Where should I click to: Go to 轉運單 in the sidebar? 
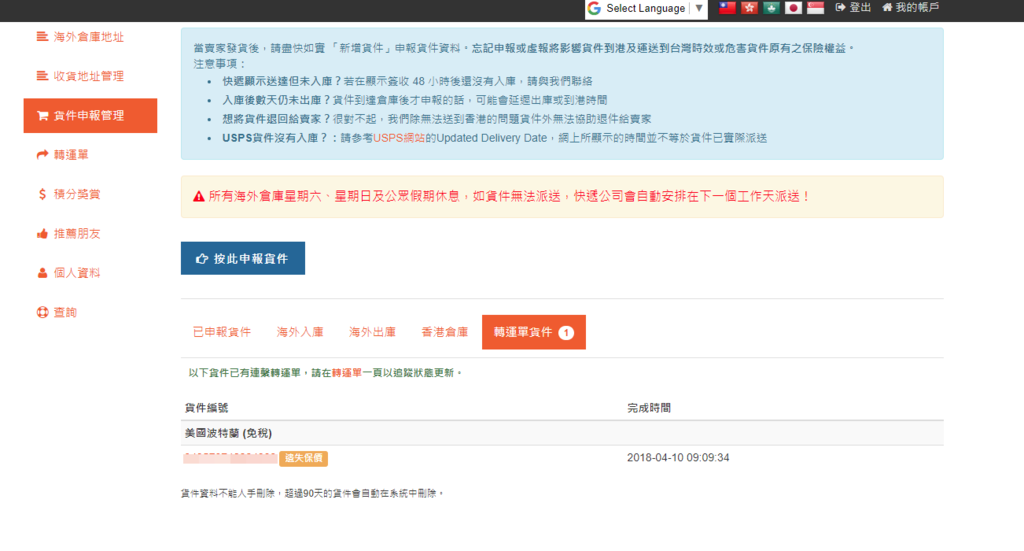(70, 155)
